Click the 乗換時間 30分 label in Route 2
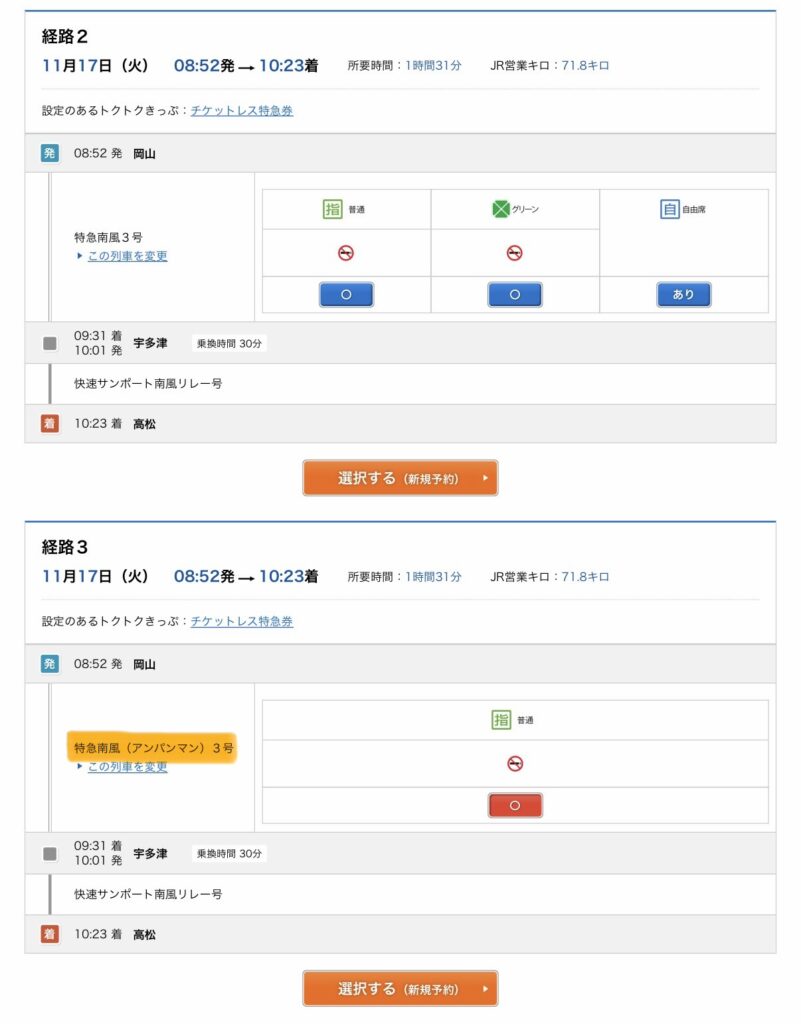Viewport: 801px width, 1024px height. pos(229,343)
